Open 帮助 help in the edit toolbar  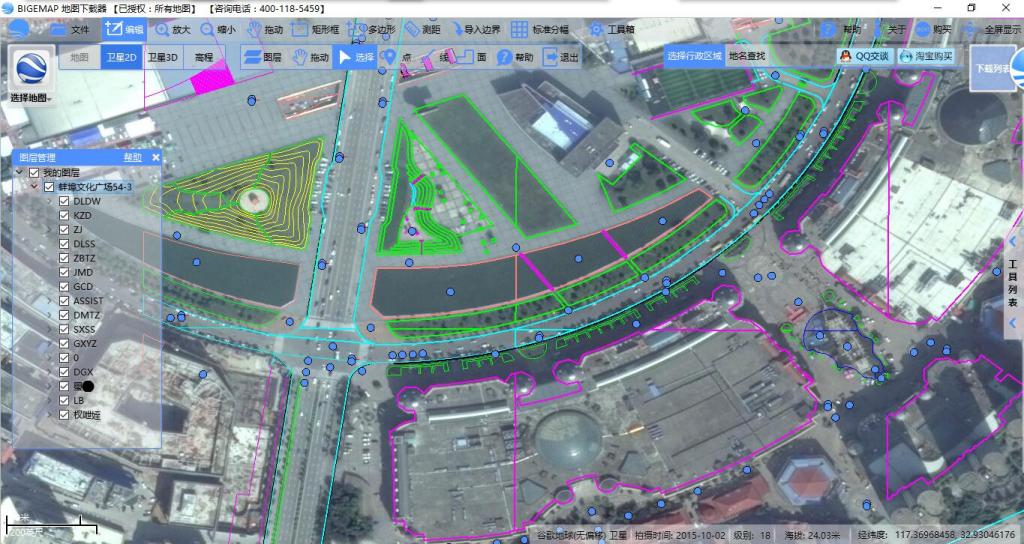(x=515, y=57)
